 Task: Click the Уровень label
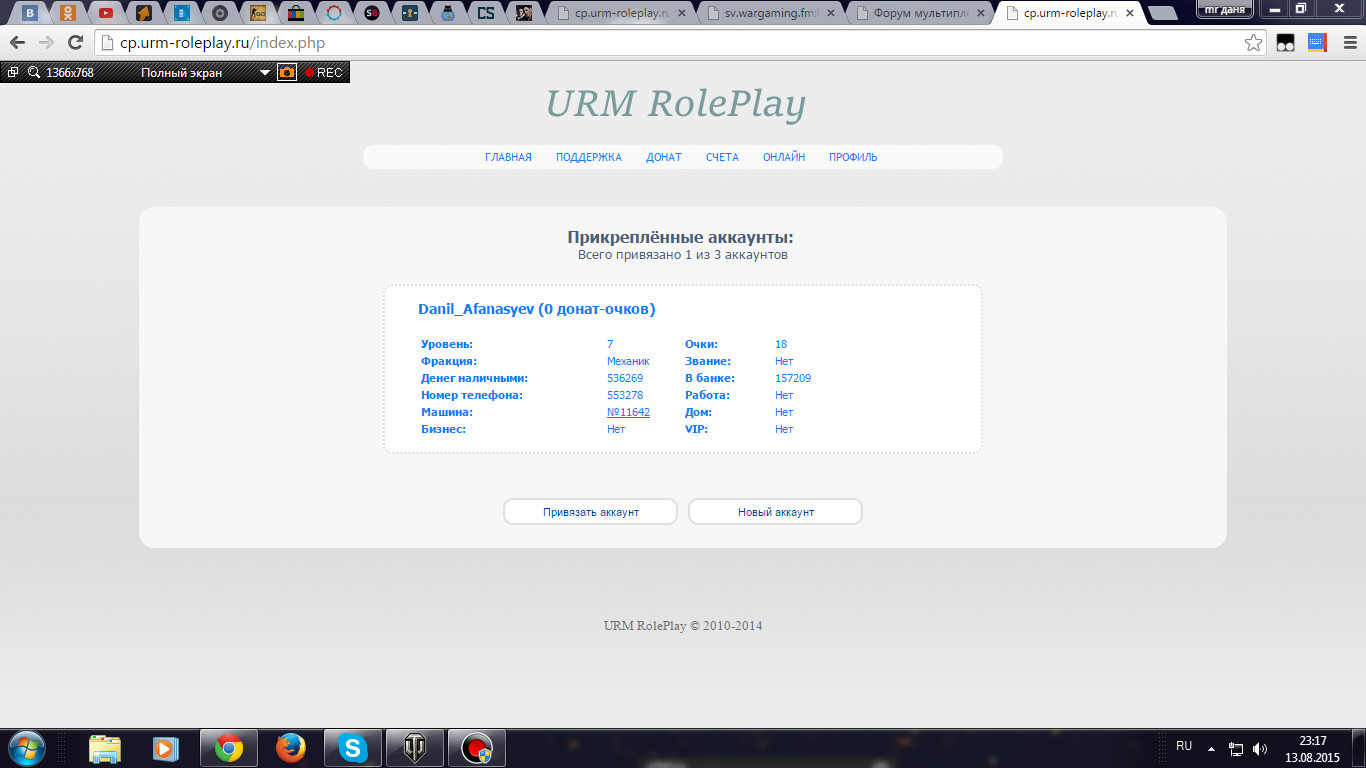447,344
